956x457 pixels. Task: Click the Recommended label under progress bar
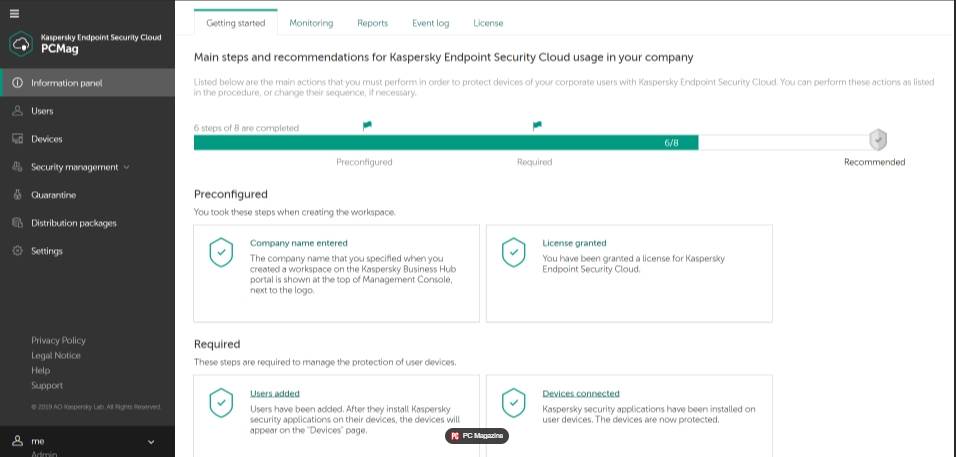click(x=874, y=162)
